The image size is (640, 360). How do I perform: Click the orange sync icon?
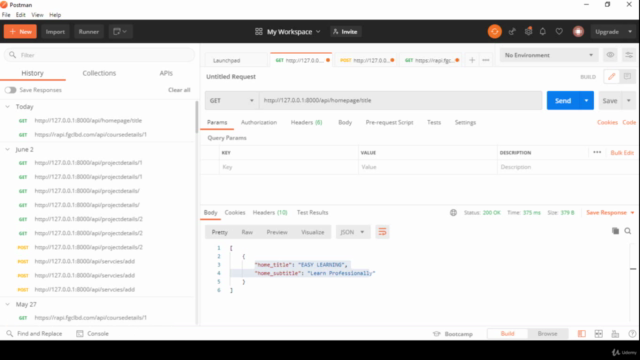tap(494, 31)
